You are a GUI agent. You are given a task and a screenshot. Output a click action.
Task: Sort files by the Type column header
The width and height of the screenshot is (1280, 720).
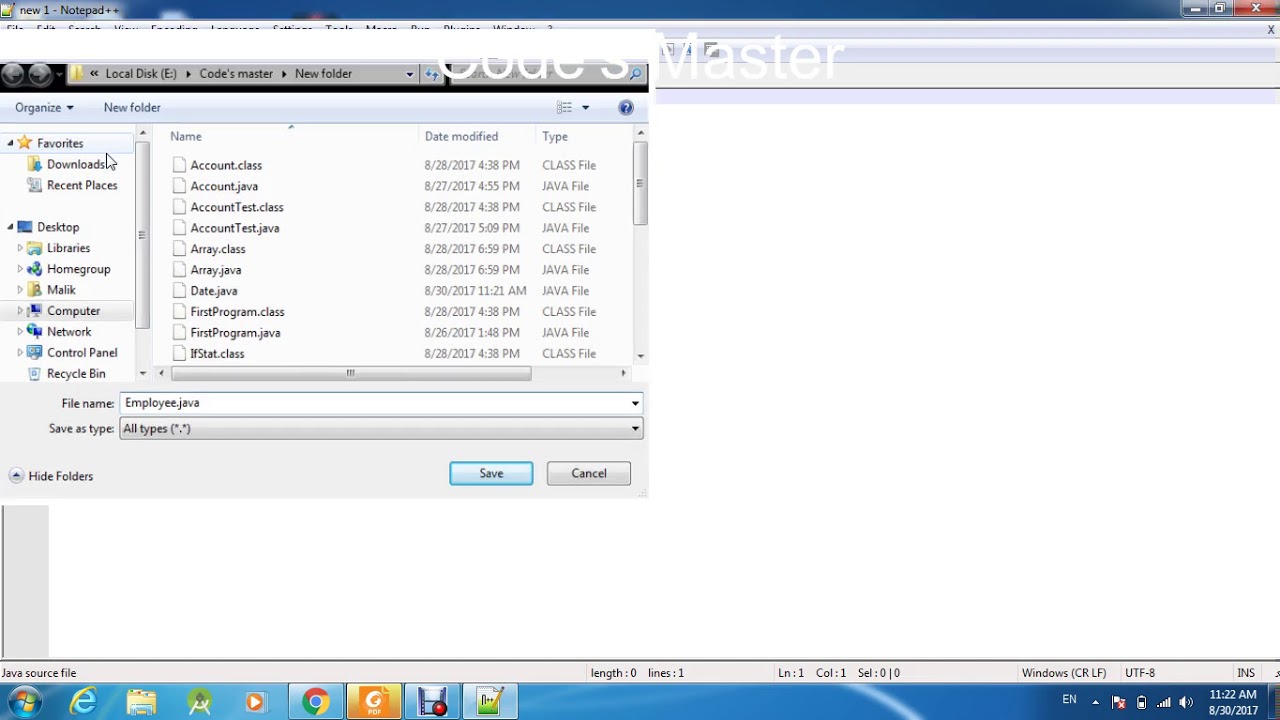pyautogui.click(x=555, y=137)
